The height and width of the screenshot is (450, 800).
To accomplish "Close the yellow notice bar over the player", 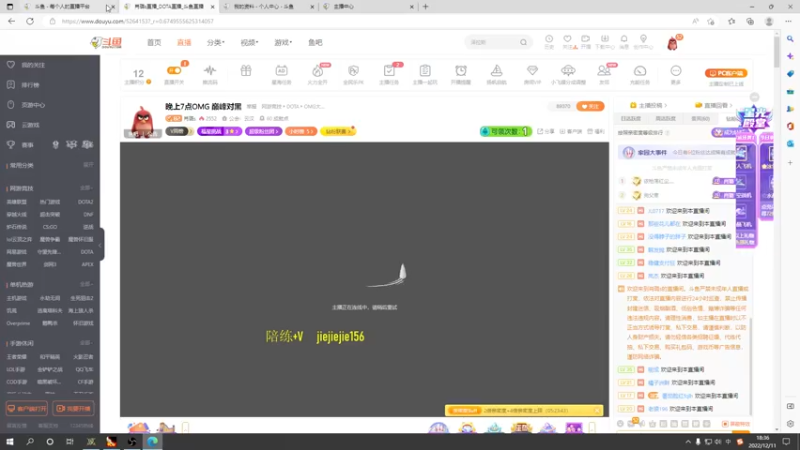I will (597, 410).
